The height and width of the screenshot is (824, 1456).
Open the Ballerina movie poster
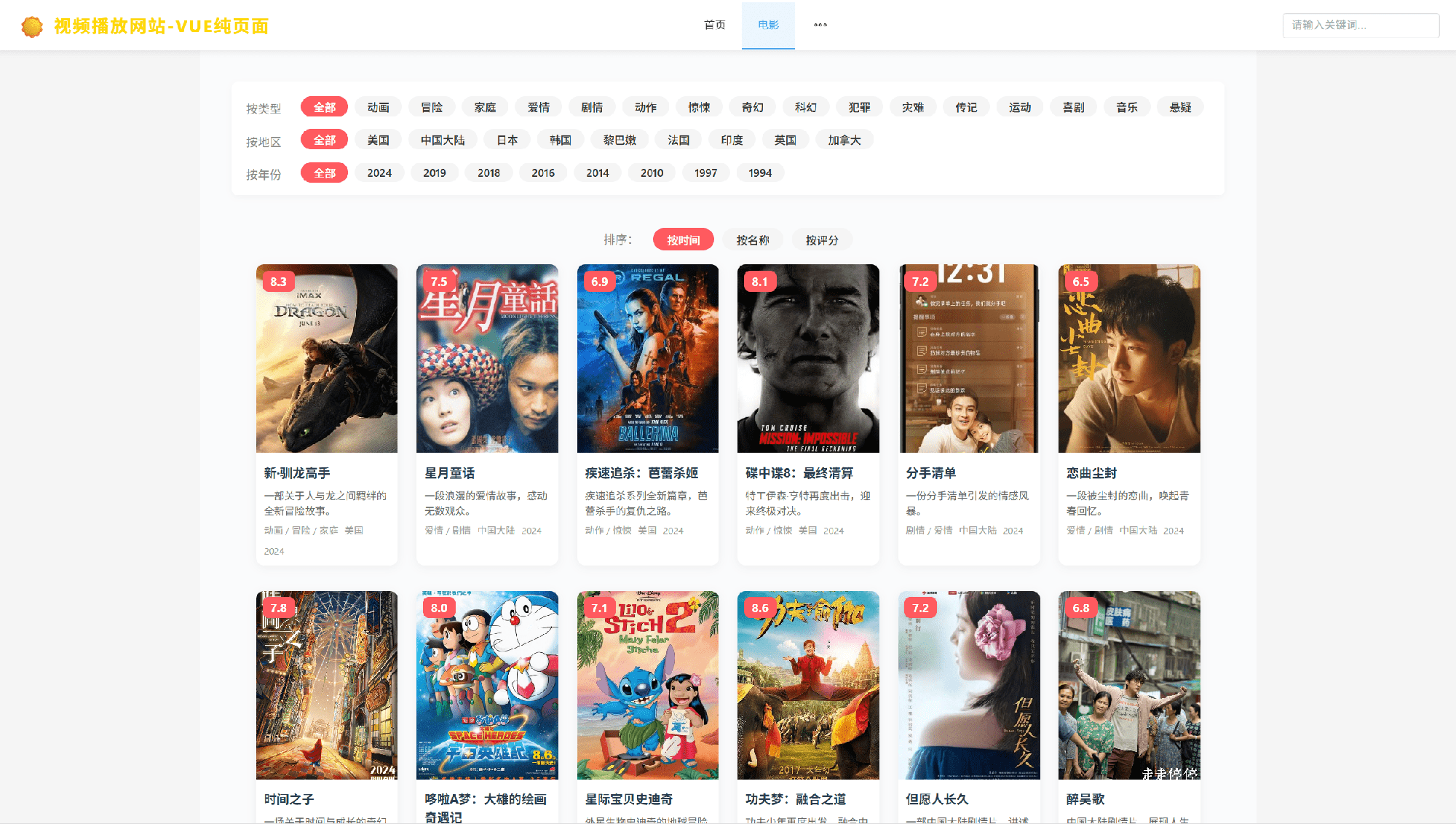648,358
